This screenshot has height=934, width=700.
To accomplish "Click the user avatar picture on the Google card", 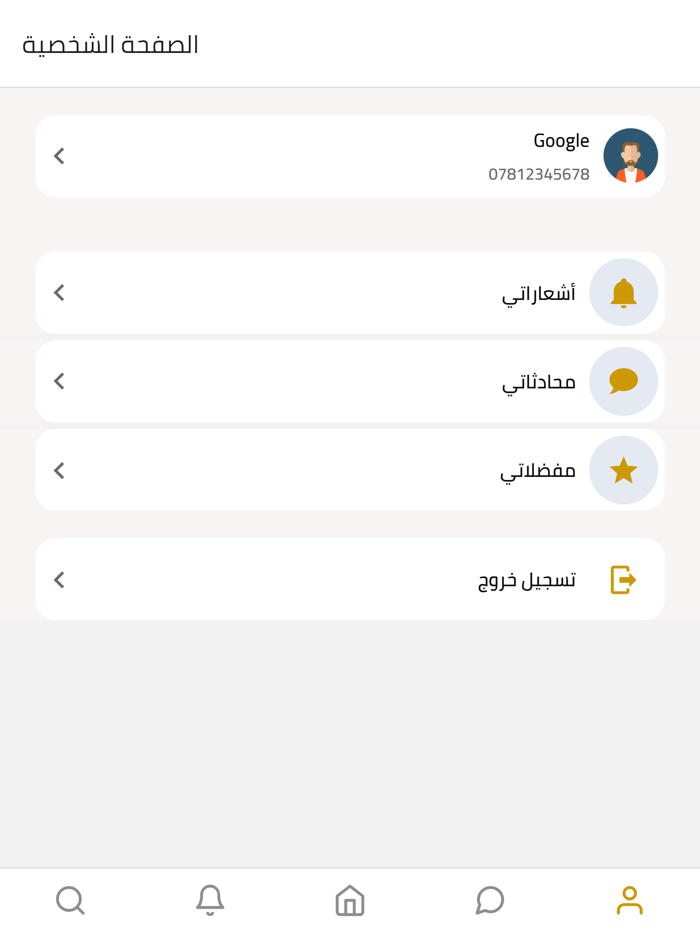I will point(631,156).
